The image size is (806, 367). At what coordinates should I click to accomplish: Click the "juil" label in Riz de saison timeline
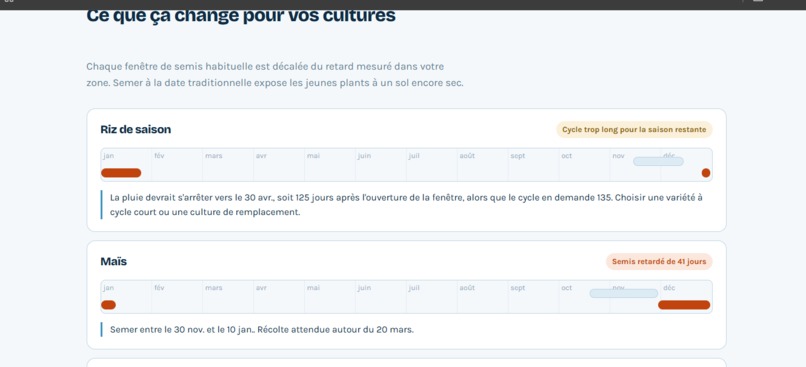tap(414, 156)
